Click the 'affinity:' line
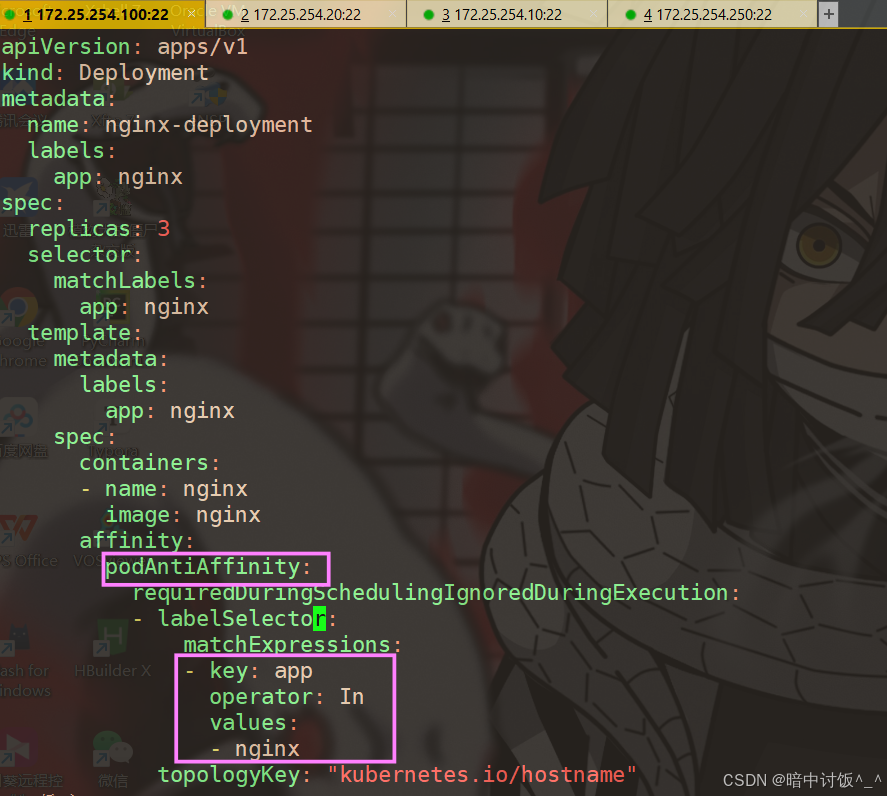The image size is (887, 796). point(136,541)
